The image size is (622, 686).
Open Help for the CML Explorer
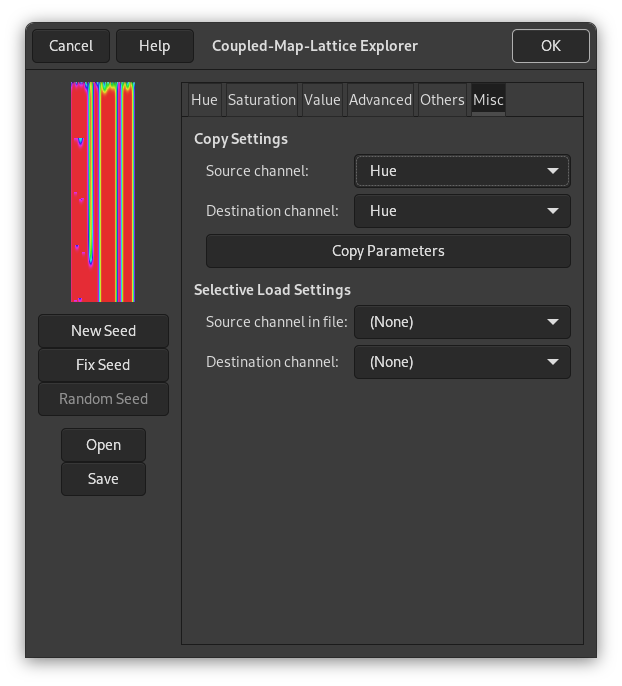click(x=154, y=46)
